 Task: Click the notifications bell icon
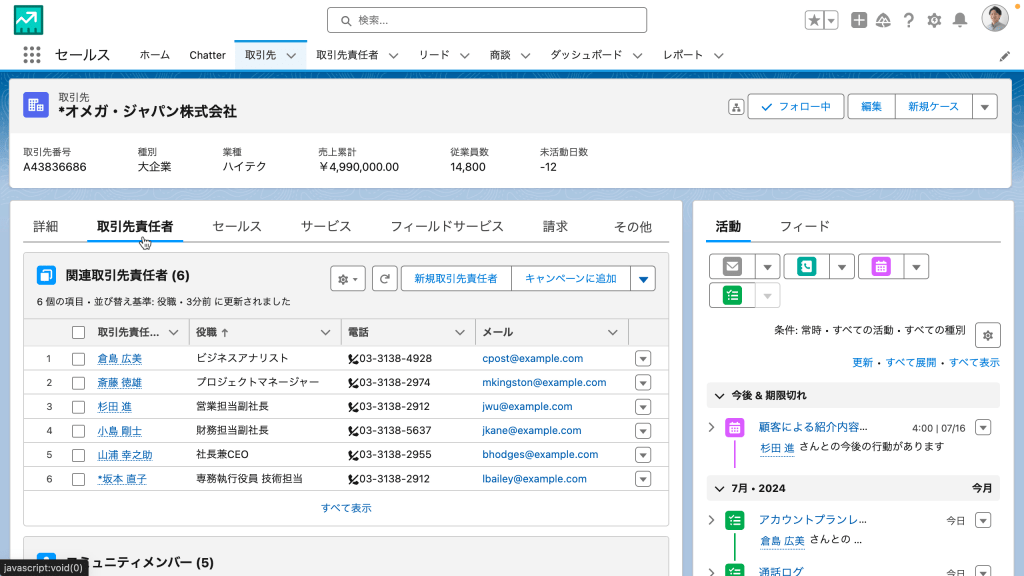(x=960, y=20)
